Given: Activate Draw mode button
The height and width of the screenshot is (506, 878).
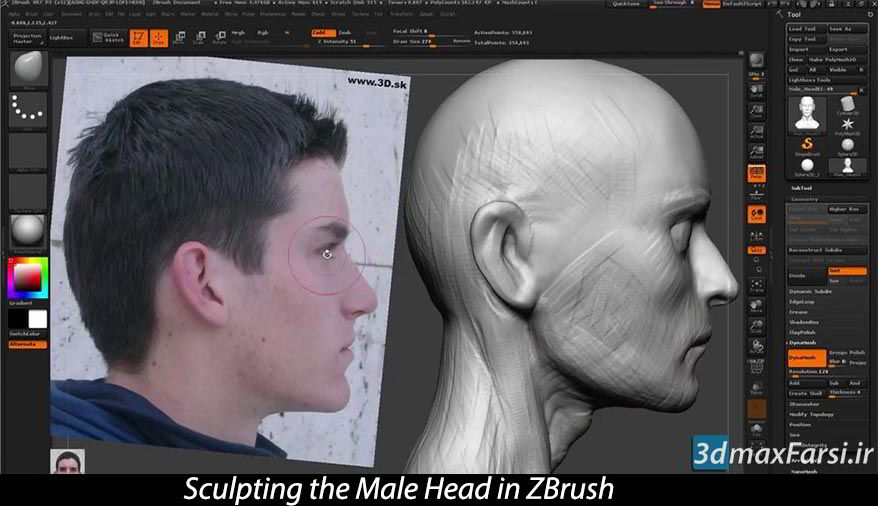Looking at the screenshot, I should tap(159, 38).
